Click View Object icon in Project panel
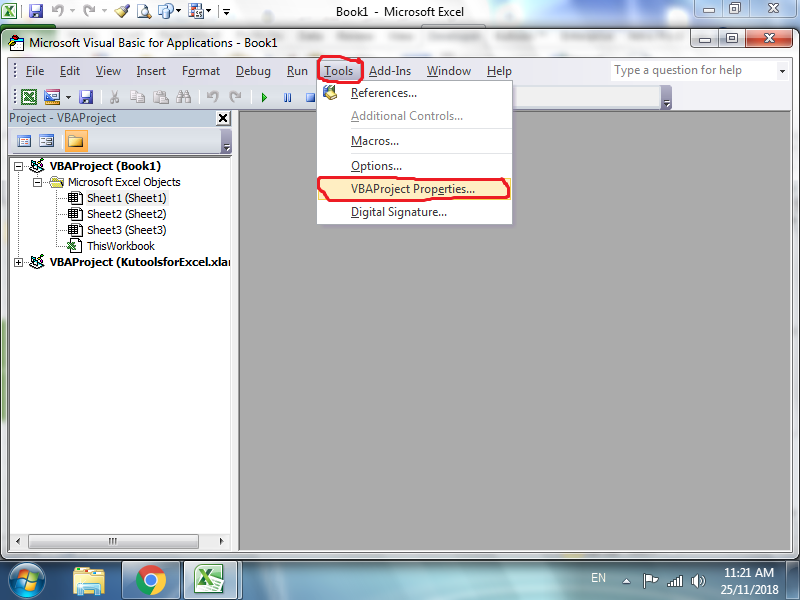The width and height of the screenshot is (800, 600). coord(46,141)
